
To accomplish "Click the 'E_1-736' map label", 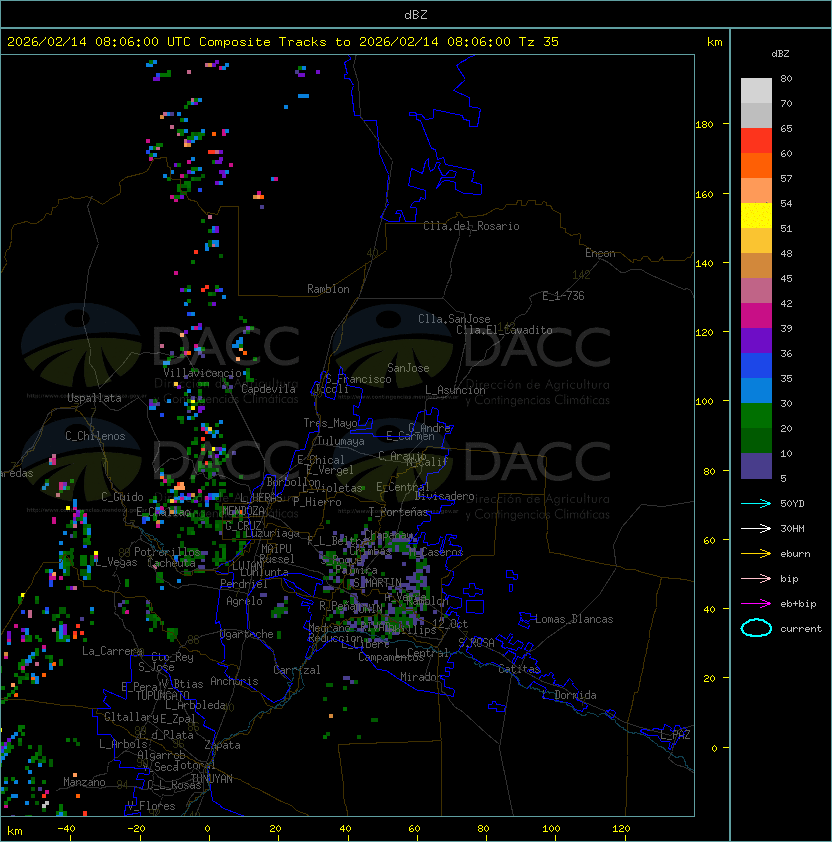I will pyautogui.click(x=563, y=296).
